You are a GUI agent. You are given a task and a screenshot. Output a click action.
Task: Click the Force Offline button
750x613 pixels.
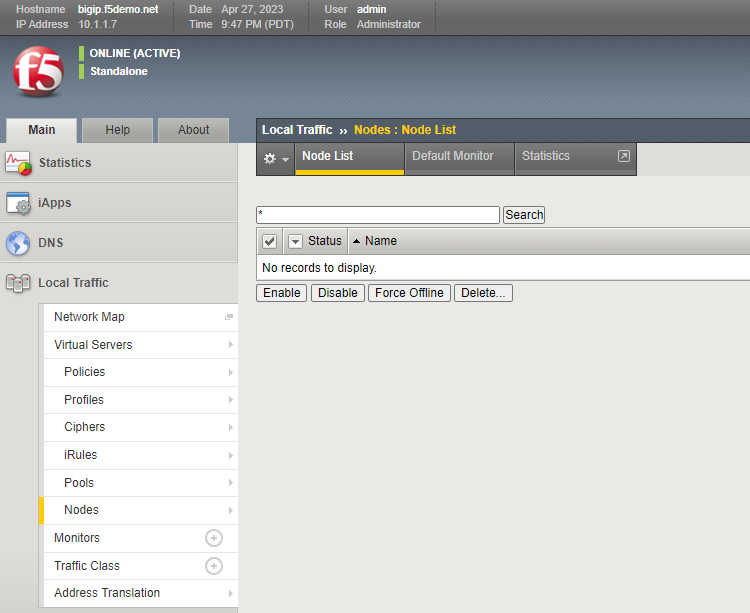pos(409,293)
